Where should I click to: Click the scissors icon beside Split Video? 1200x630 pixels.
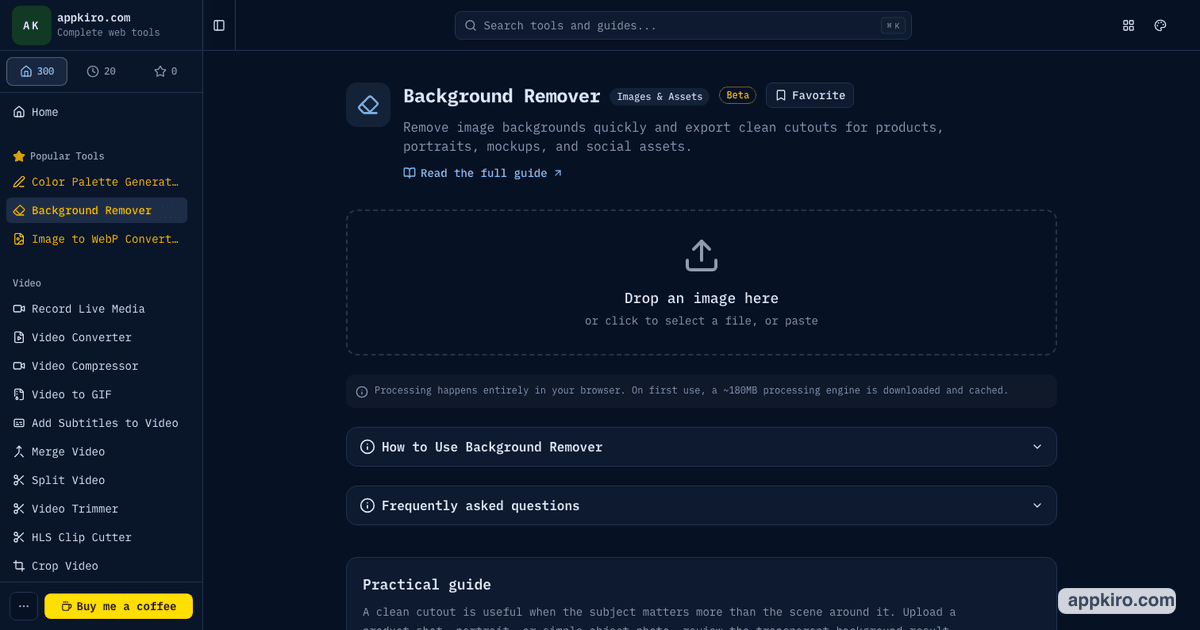(x=19, y=480)
